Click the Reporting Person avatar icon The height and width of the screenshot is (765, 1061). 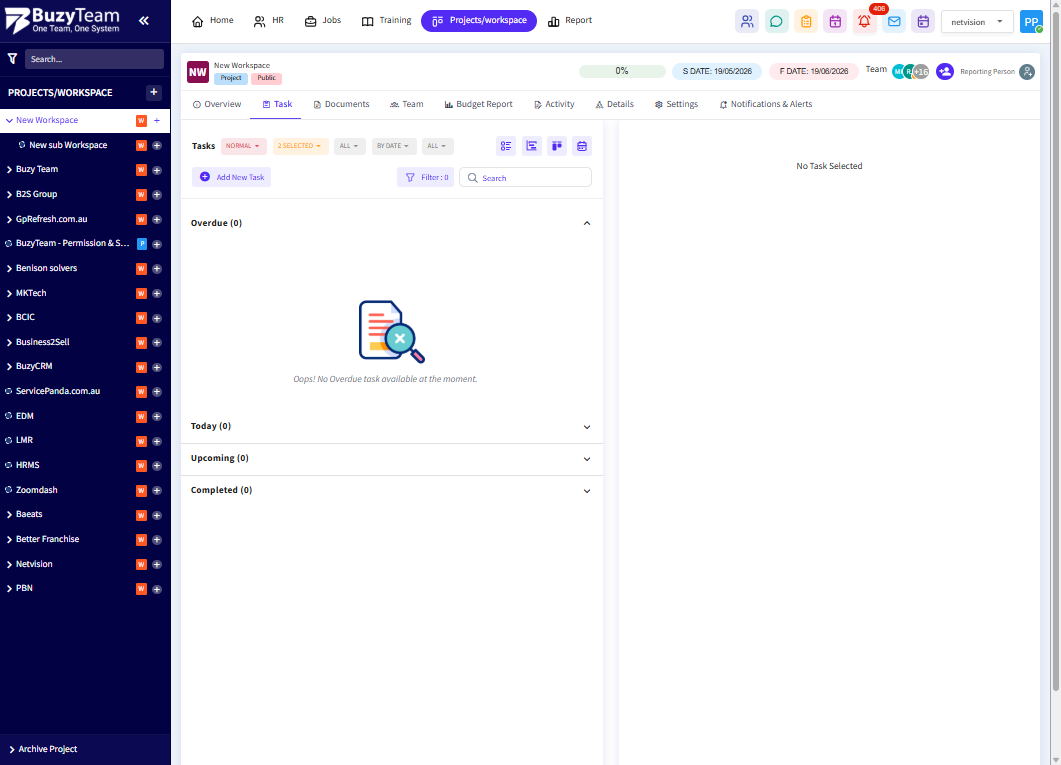point(1027,71)
